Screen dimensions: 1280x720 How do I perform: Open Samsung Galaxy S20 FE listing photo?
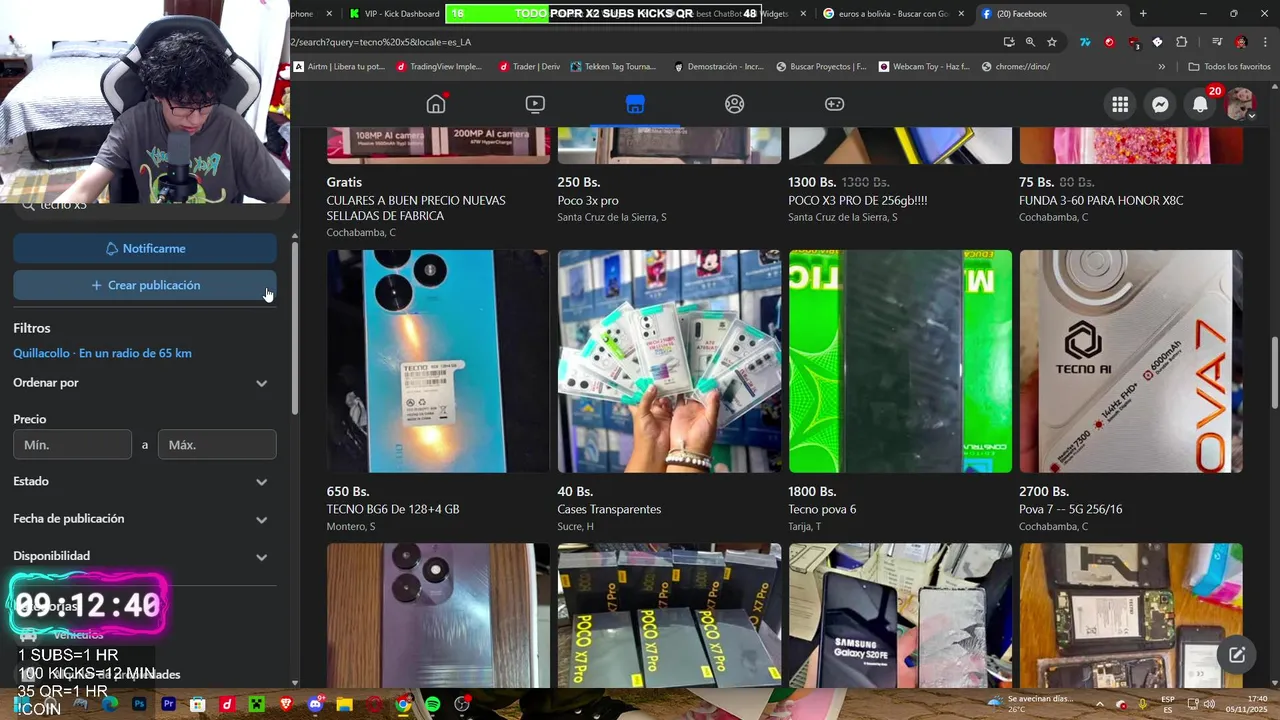click(900, 615)
